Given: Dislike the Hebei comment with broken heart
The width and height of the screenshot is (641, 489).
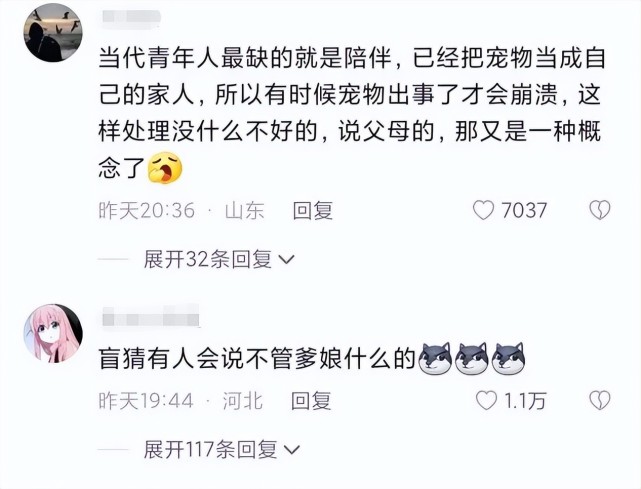Looking at the screenshot, I should click(599, 401).
